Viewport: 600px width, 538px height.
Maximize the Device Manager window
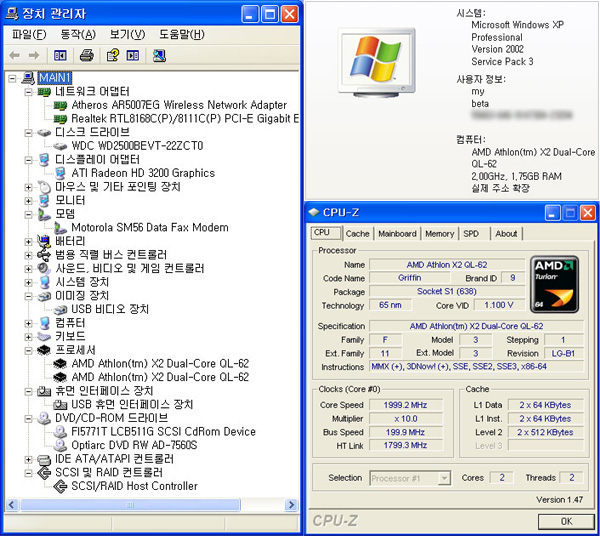(270, 15)
